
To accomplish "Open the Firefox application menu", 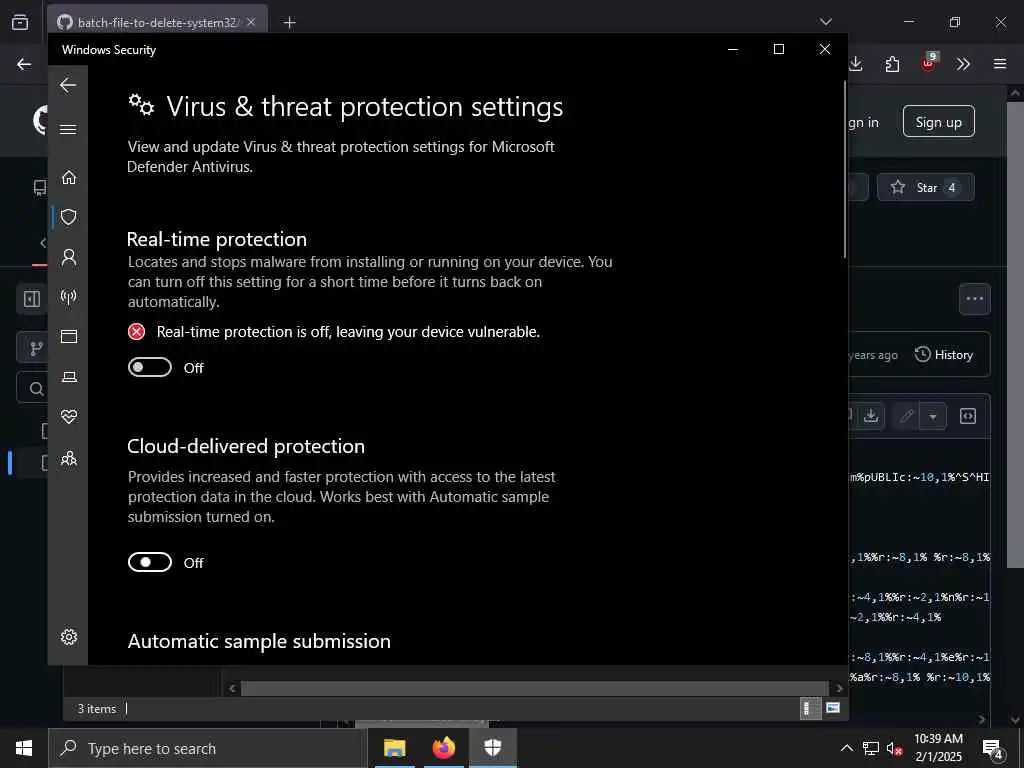I will [1000, 64].
